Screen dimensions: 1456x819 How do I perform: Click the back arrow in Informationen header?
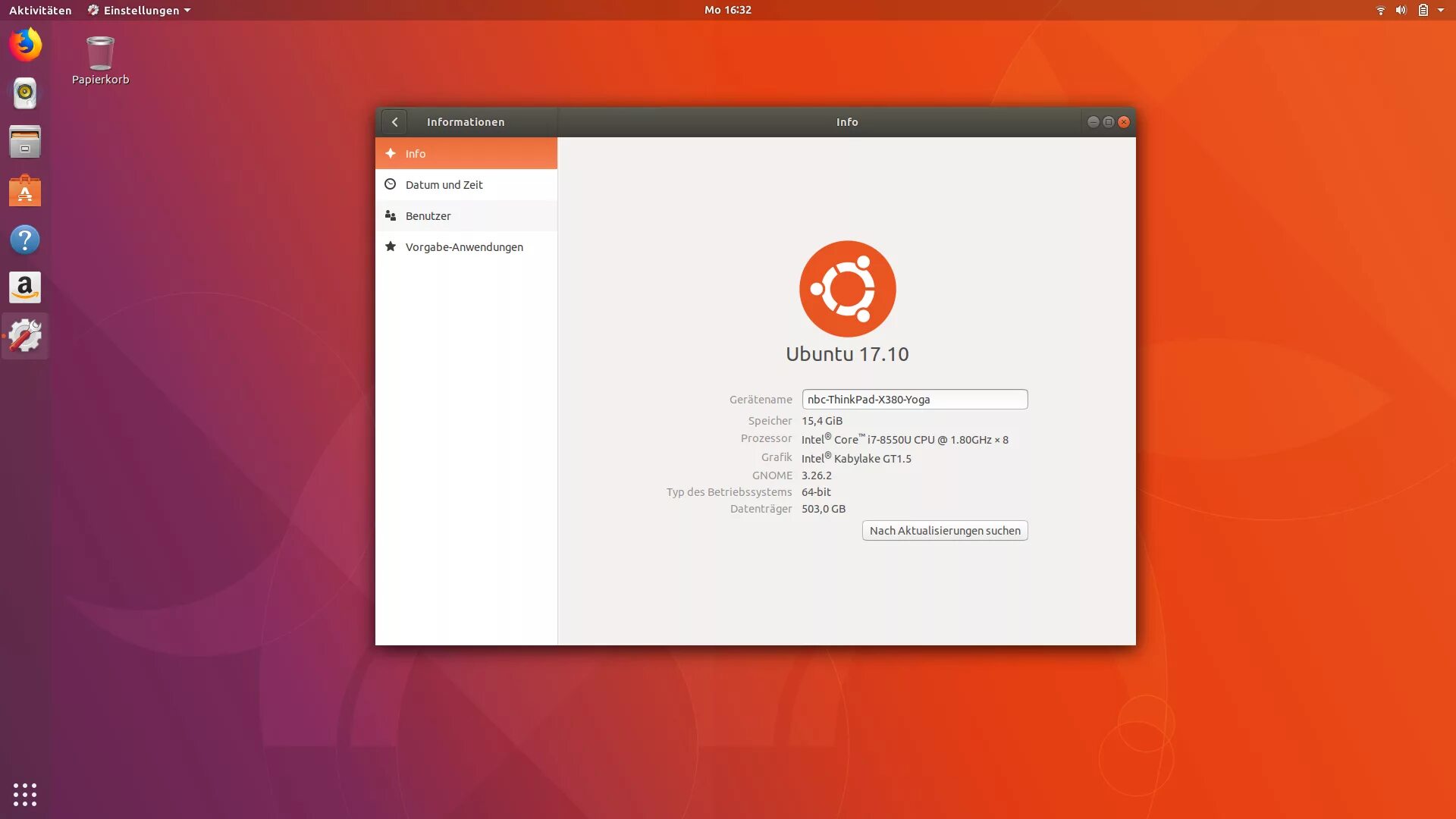pos(394,122)
